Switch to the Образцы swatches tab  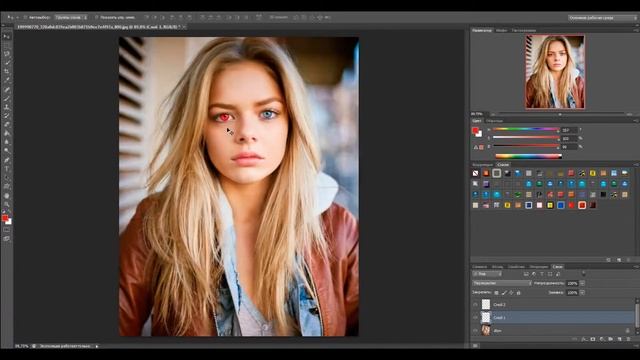(x=494, y=121)
